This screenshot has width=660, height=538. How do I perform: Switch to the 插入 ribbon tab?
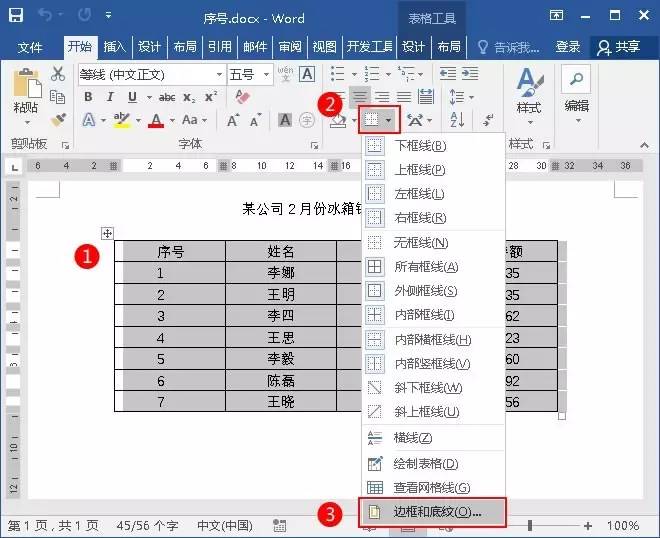click(115, 47)
